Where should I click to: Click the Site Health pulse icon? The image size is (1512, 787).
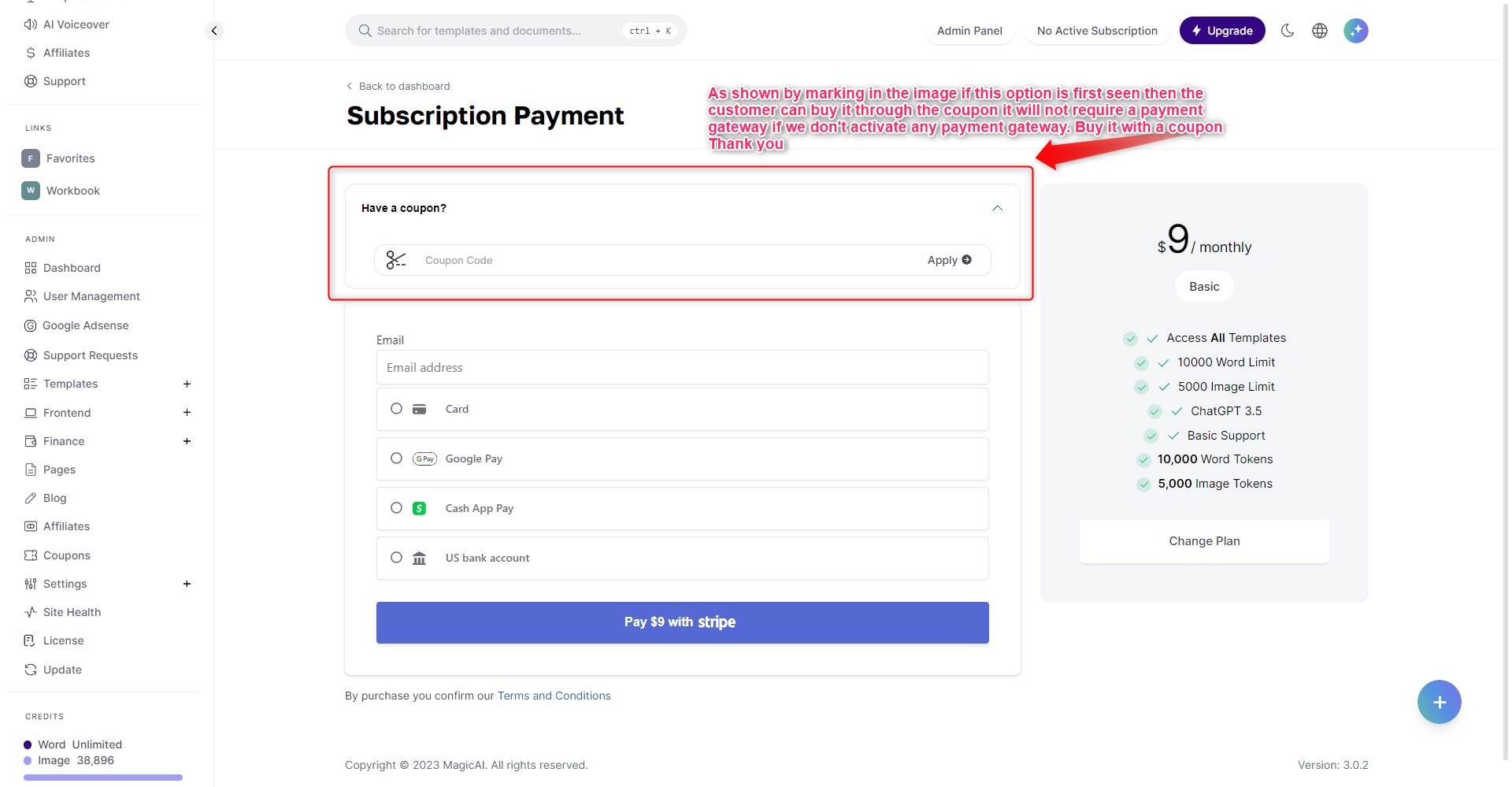[x=31, y=612]
